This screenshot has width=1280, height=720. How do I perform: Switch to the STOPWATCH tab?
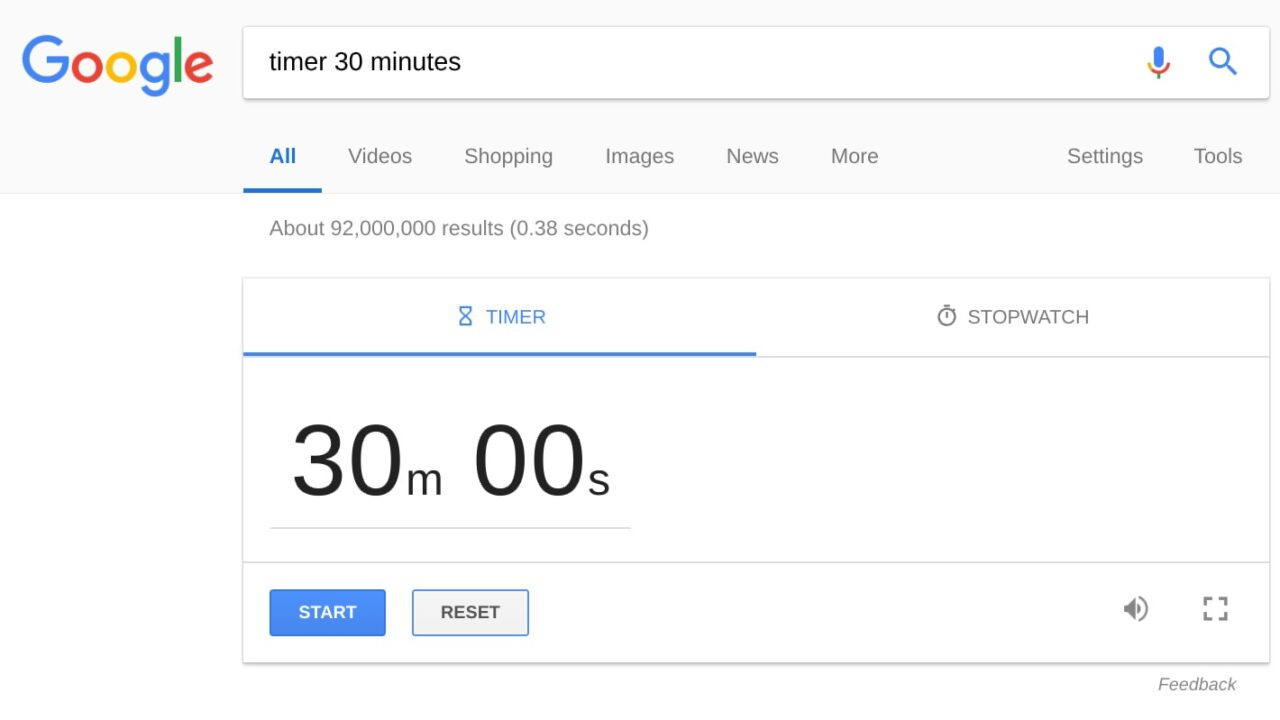(x=1012, y=316)
